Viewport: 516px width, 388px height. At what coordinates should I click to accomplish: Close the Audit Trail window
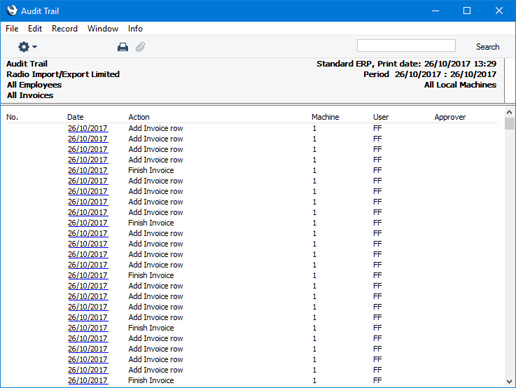[499, 11]
